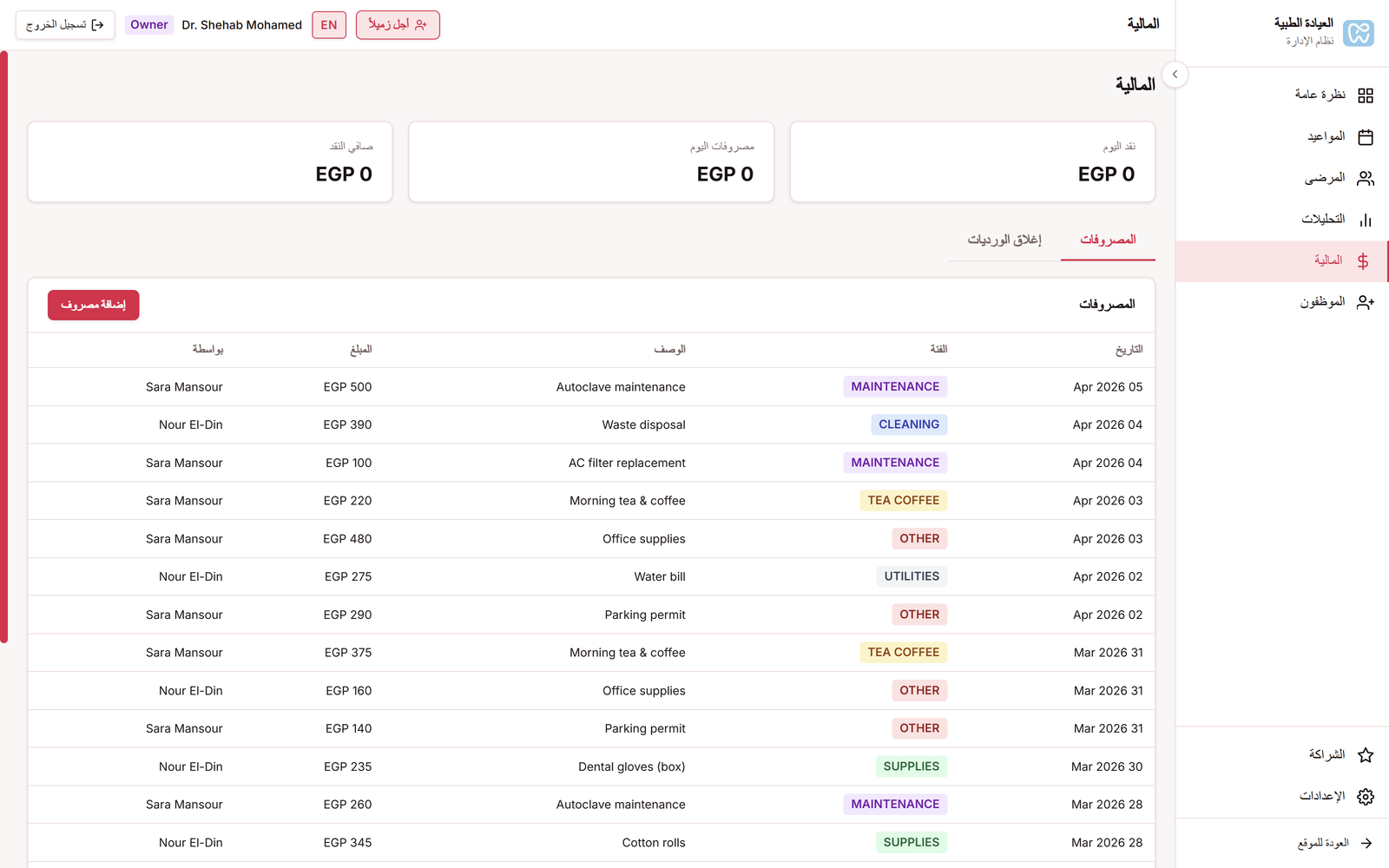Open staff via the add-person icon
This screenshot has height=868, width=1389.
point(1365,302)
